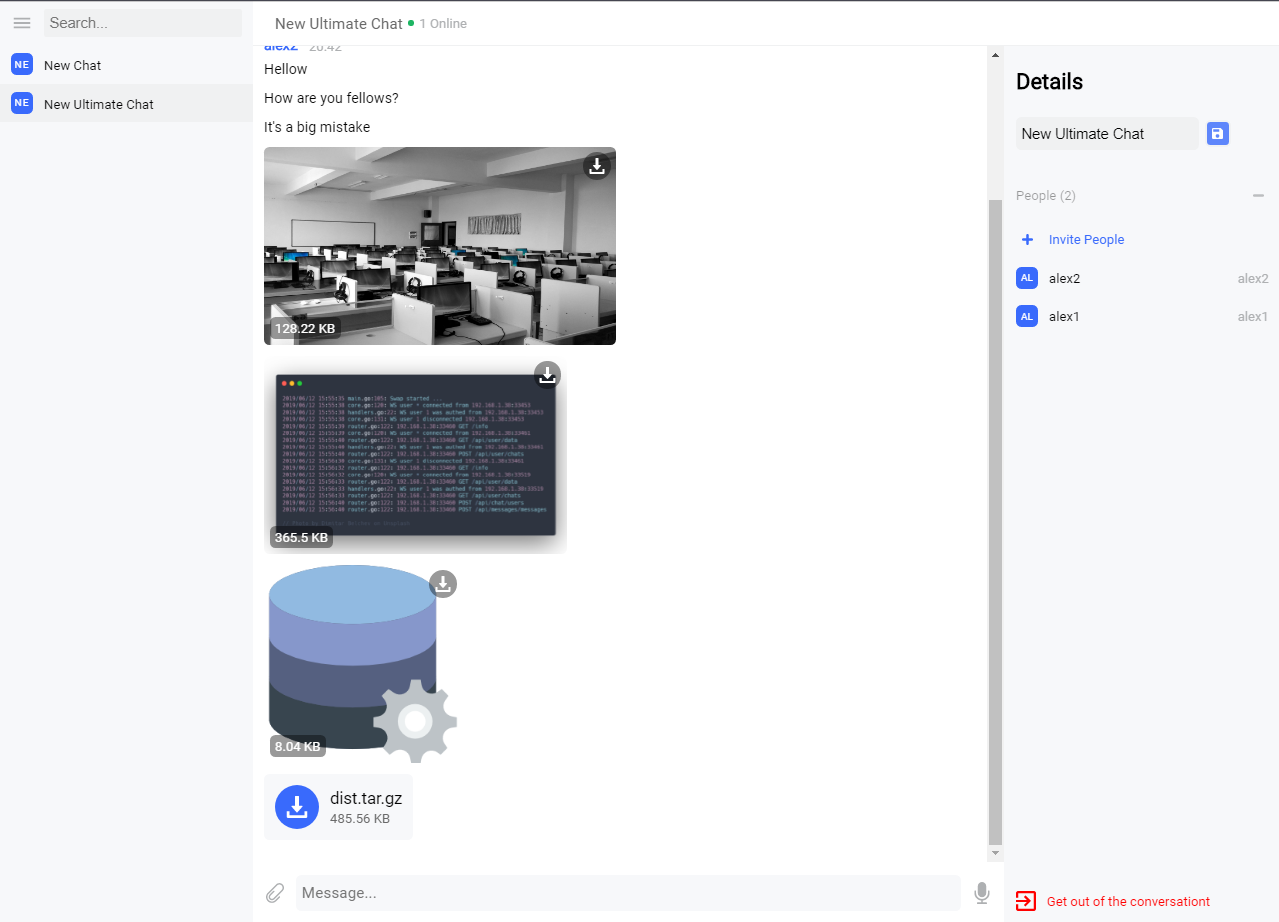Focus the Search chats field
Screen dimensions: 1279x922
143,23
